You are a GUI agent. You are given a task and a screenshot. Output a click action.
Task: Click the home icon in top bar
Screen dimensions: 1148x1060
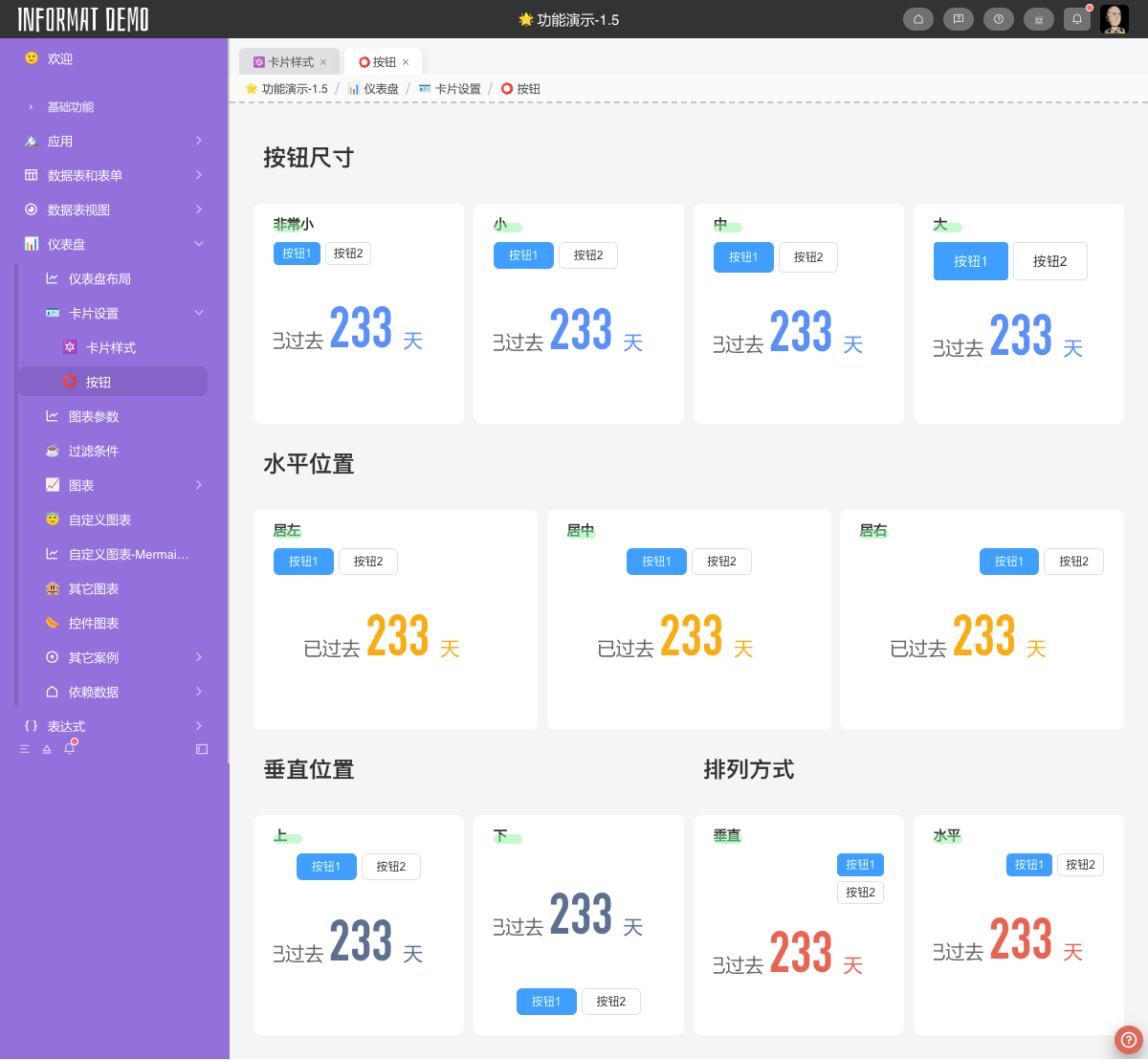917,19
